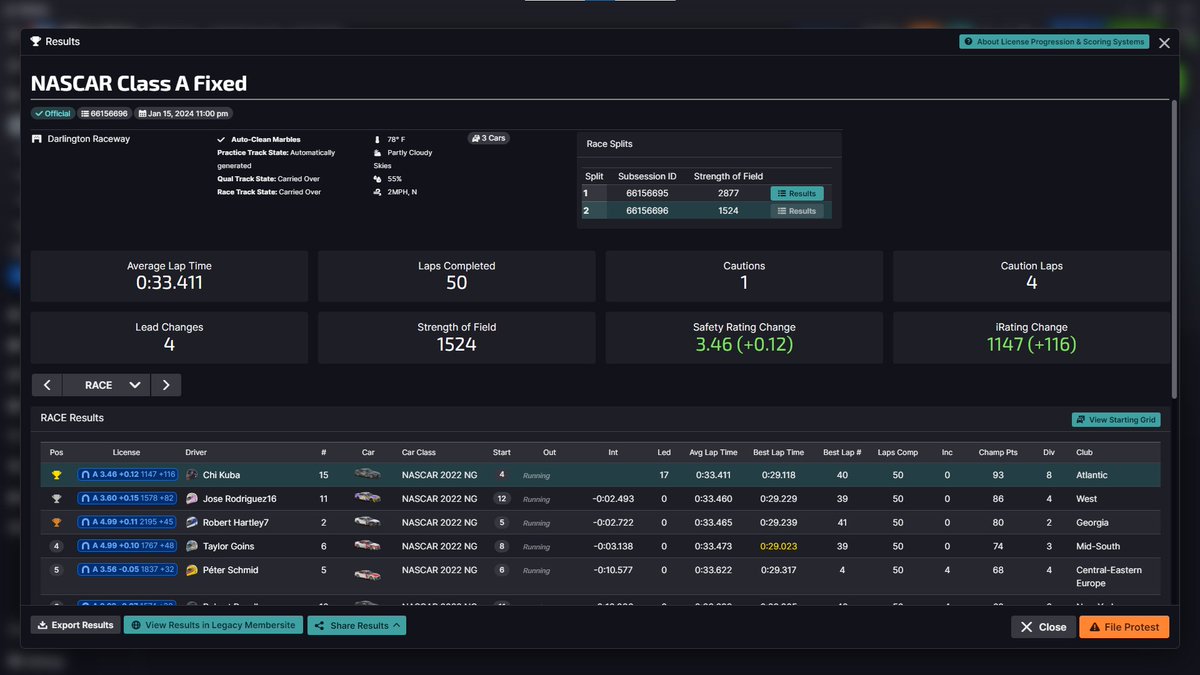Click the Avg Lap Time column header
Image resolution: width=1200 pixels, height=675 pixels.
tap(713, 452)
